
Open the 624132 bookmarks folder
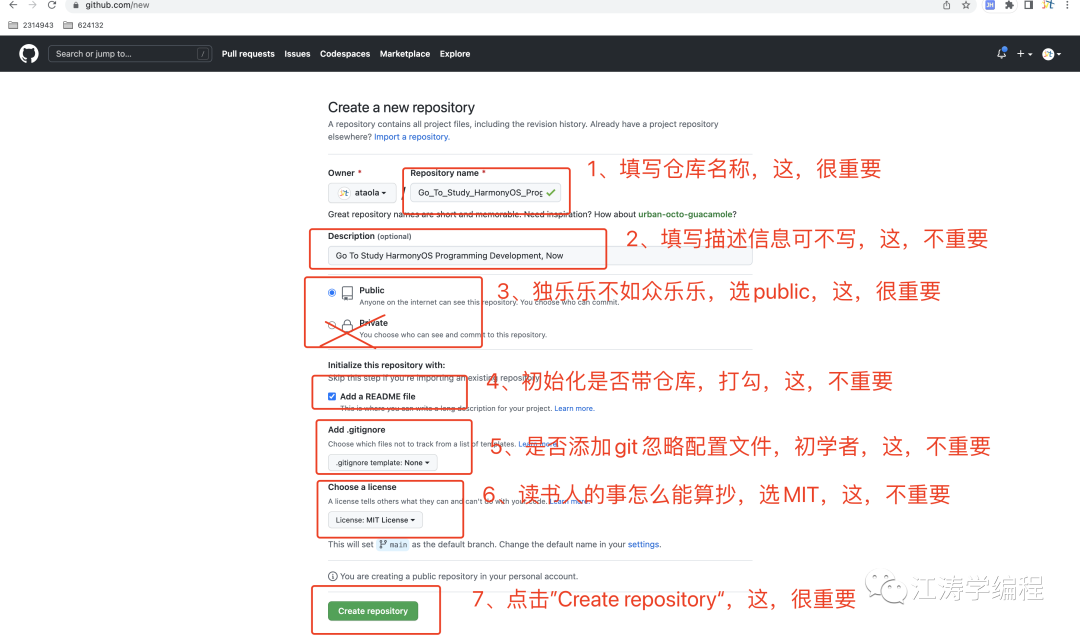83,25
